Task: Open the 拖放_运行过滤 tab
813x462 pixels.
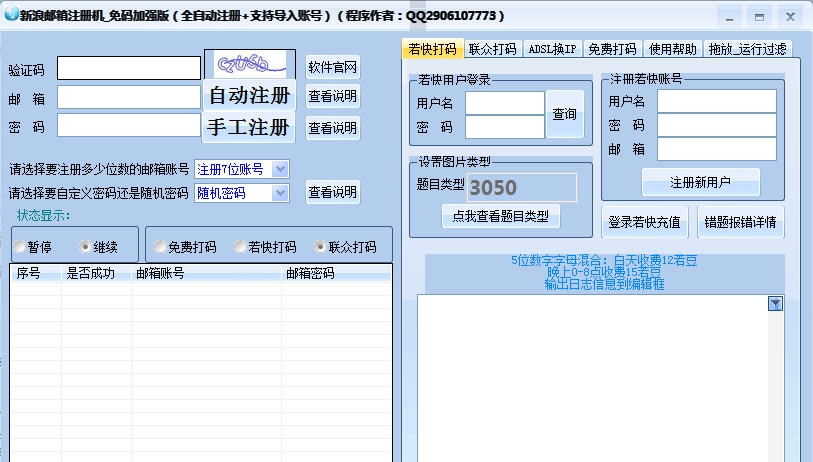Action: pos(748,49)
